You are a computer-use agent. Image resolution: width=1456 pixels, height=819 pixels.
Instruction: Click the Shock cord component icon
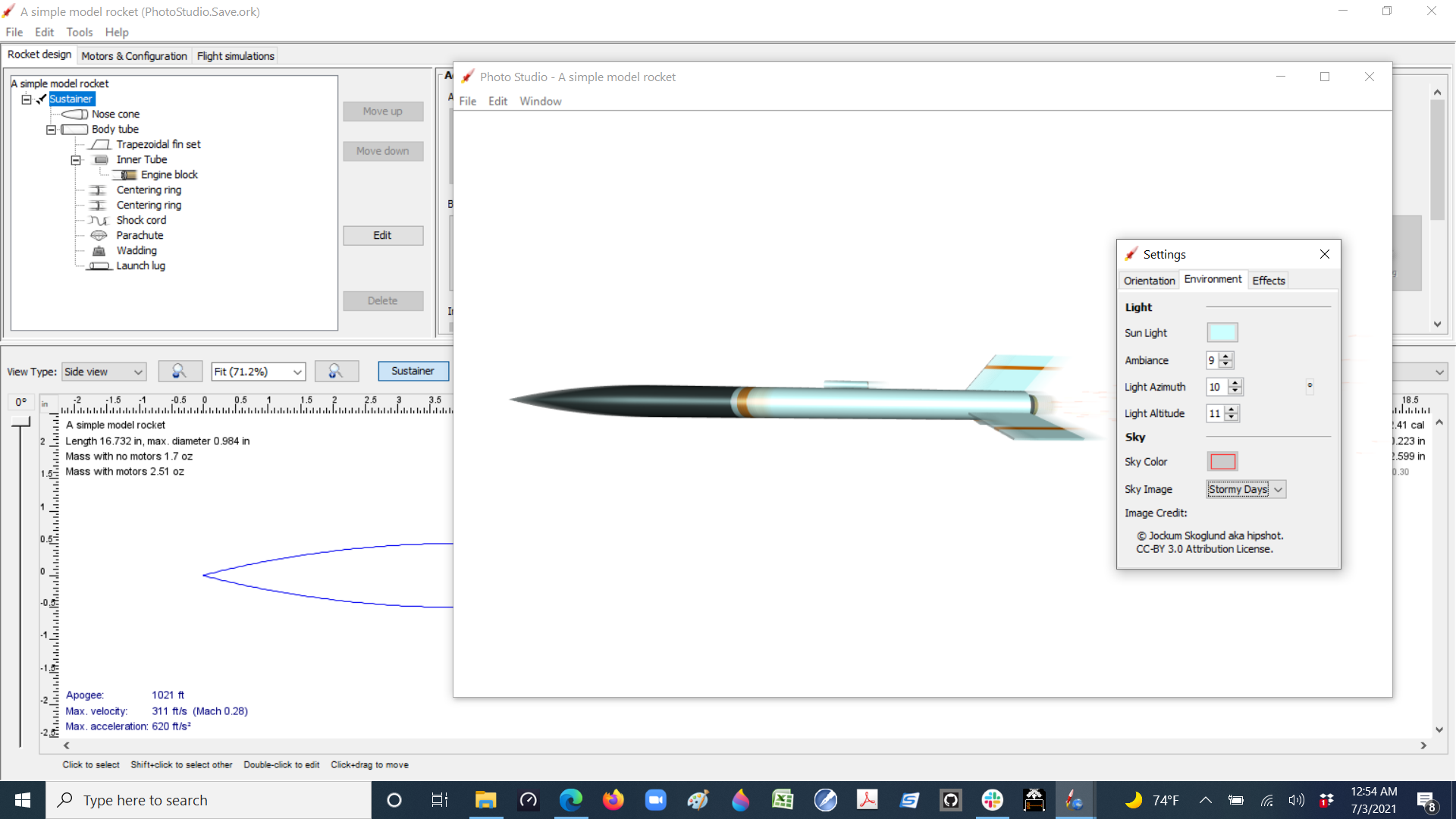99,220
